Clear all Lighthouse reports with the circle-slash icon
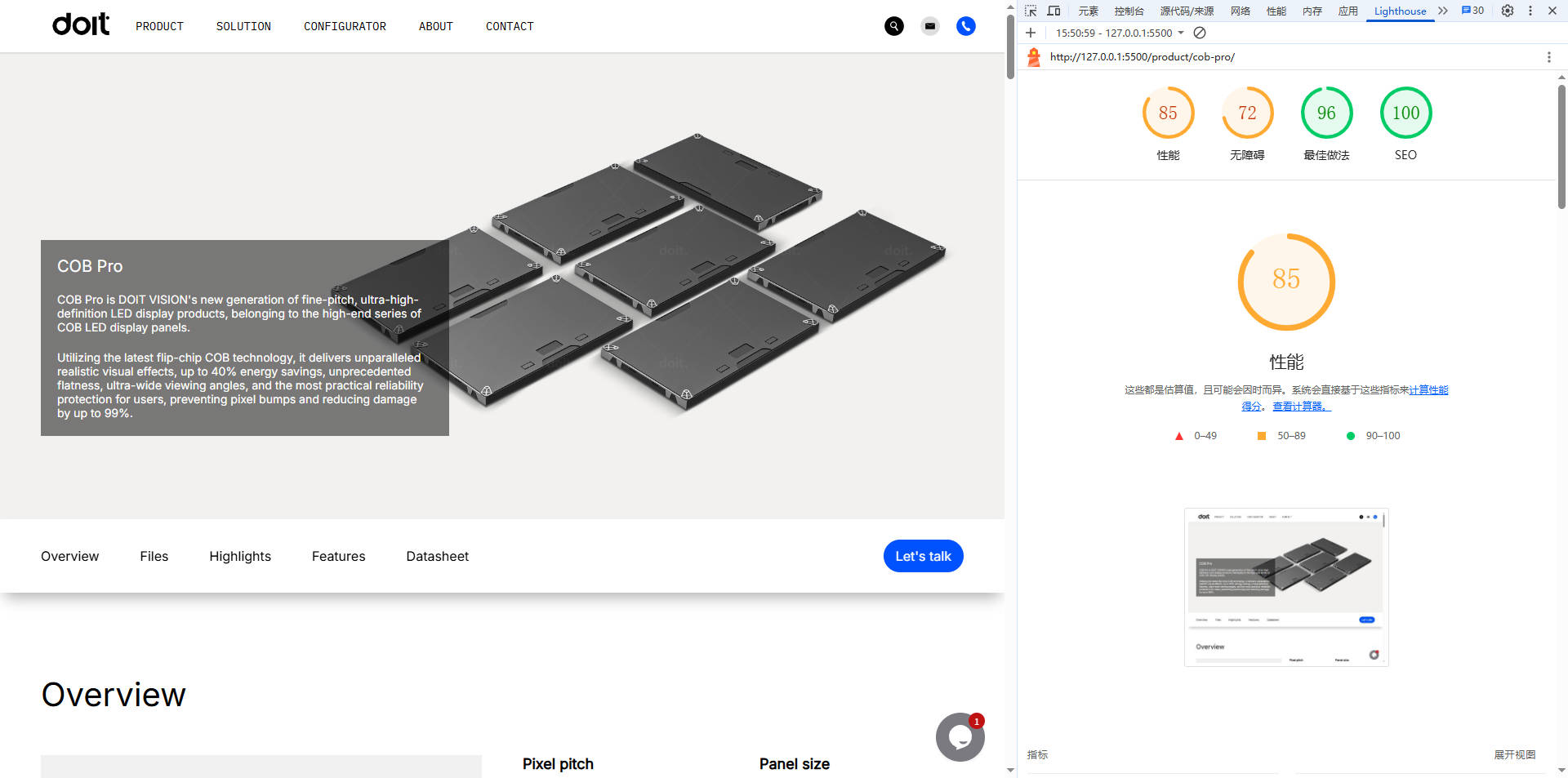This screenshot has width=1568, height=778. 1200,33
